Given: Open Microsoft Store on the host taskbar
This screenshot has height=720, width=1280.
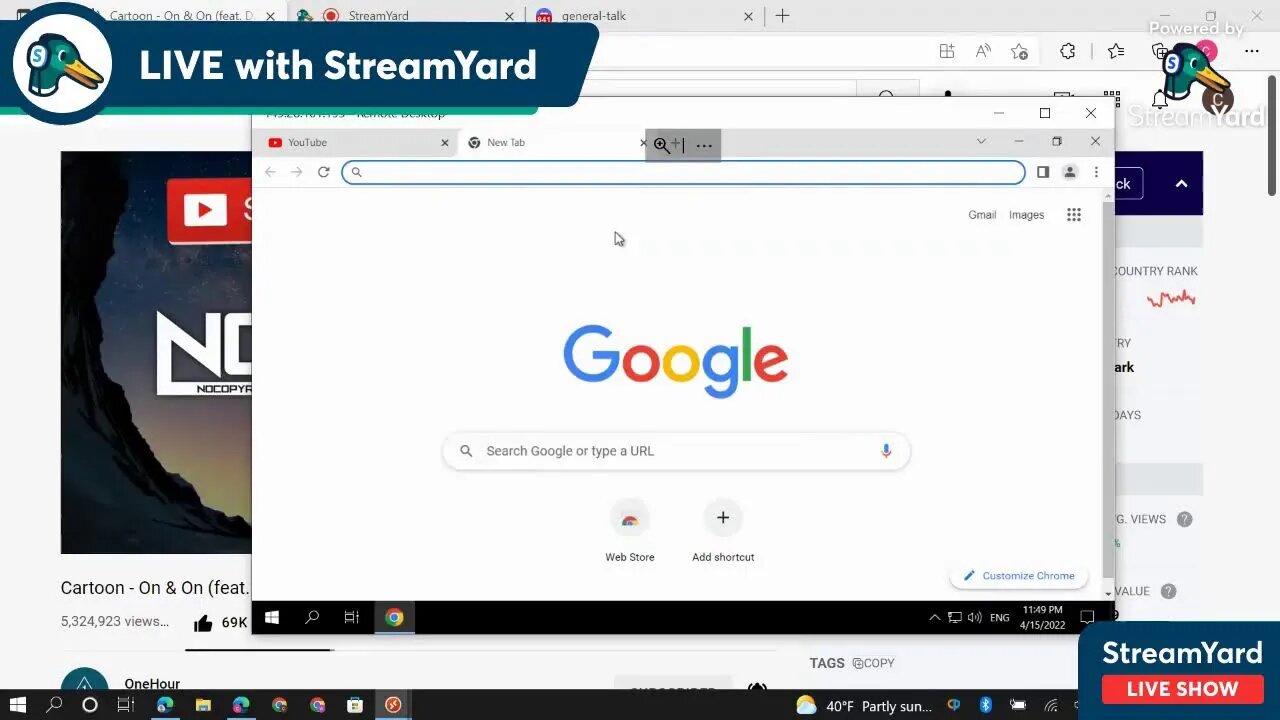Looking at the screenshot, I should point(355,705).
